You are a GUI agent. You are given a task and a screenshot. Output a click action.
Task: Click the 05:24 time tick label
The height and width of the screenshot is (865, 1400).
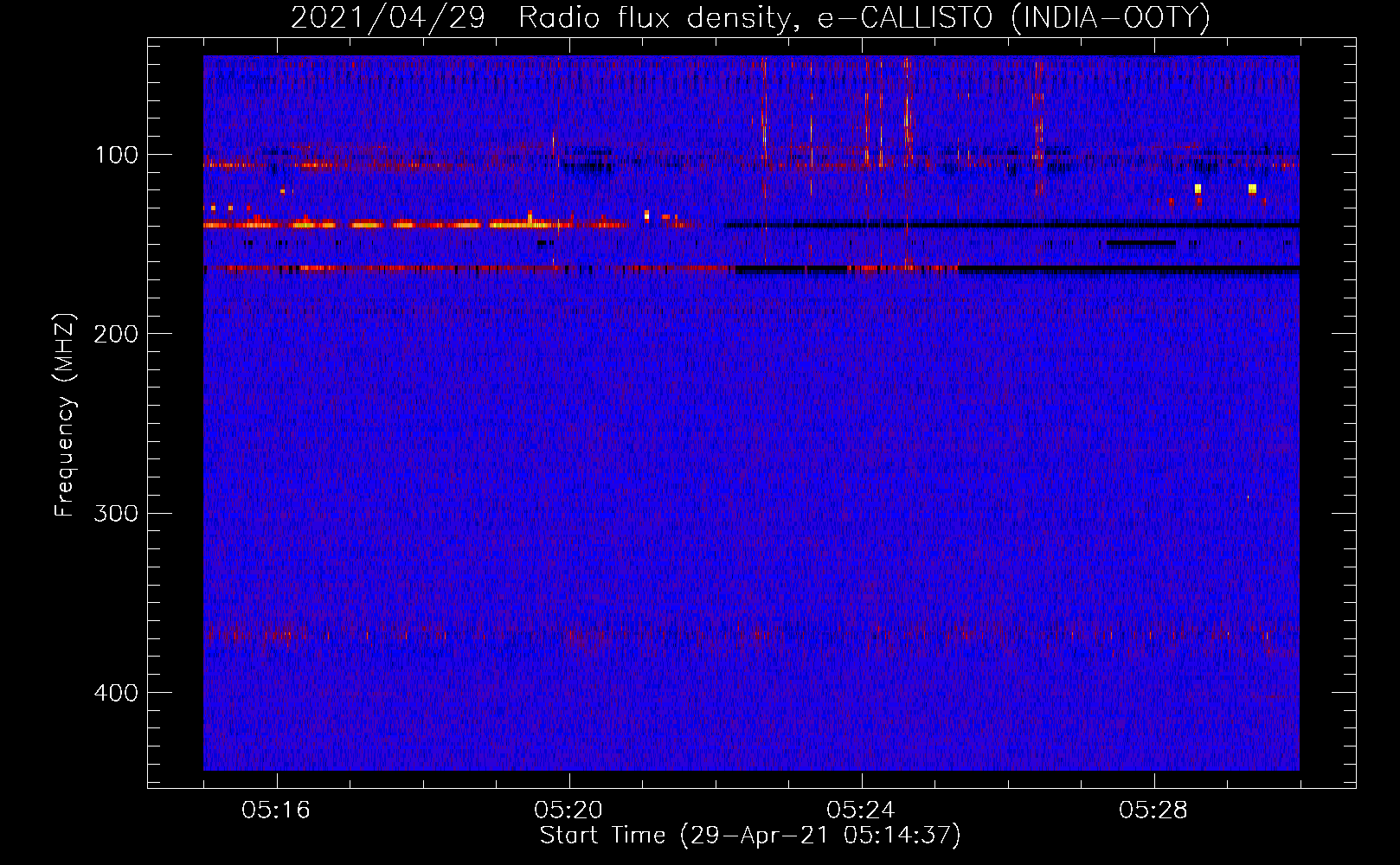(x=861, y=810)
